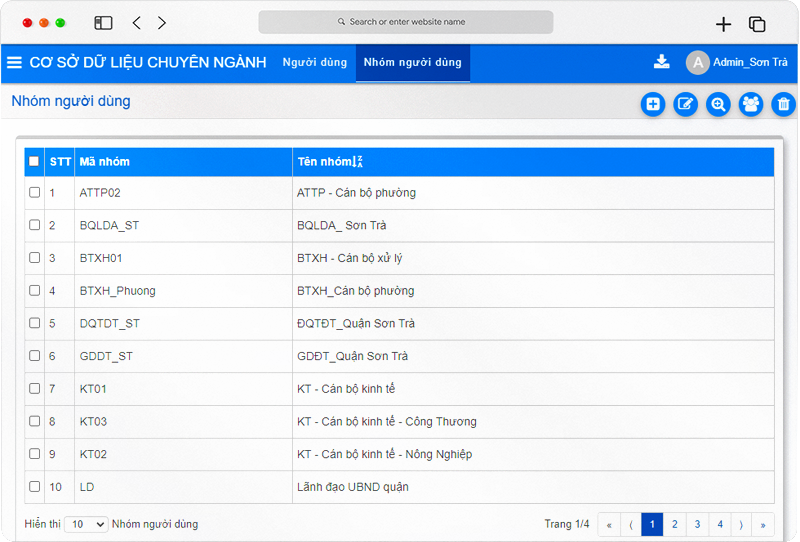Go to previous page ‹
The image size is (800, 542).
[x=631, y=524]
